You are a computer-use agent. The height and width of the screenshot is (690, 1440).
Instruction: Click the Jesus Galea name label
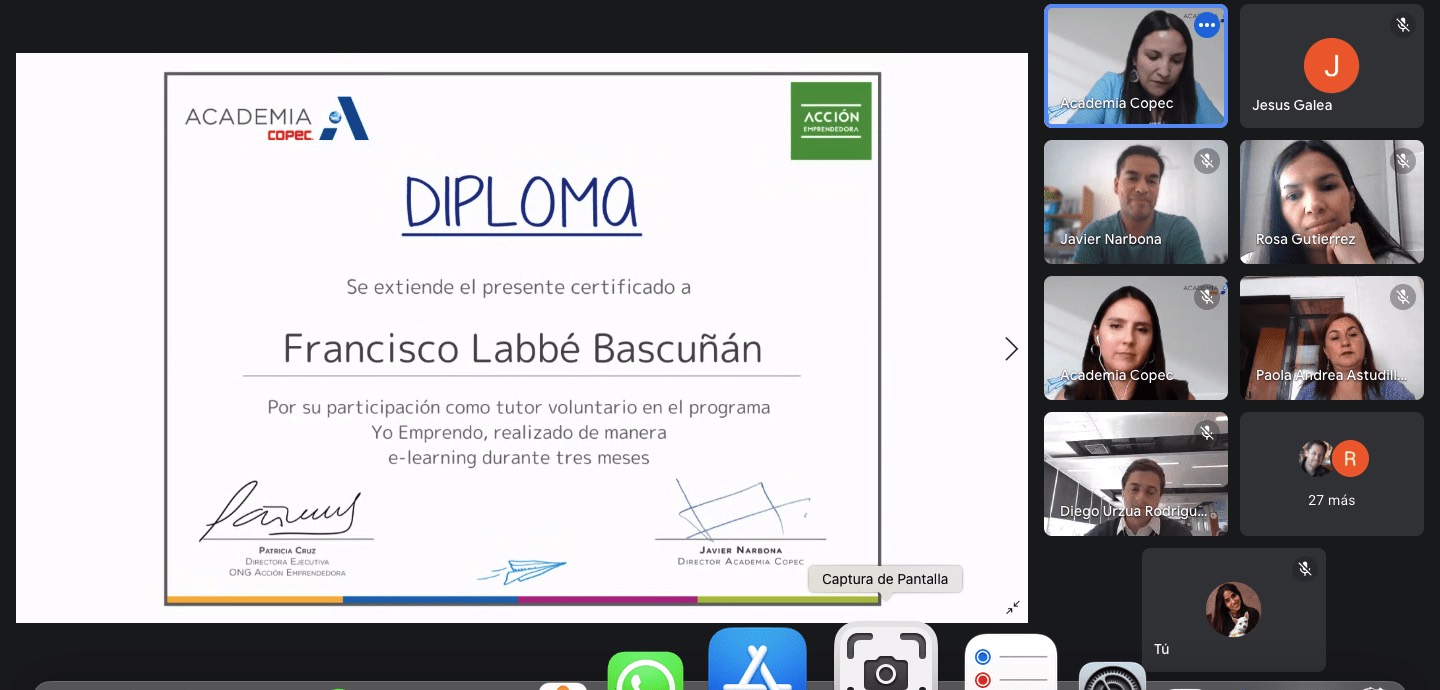1292,105
